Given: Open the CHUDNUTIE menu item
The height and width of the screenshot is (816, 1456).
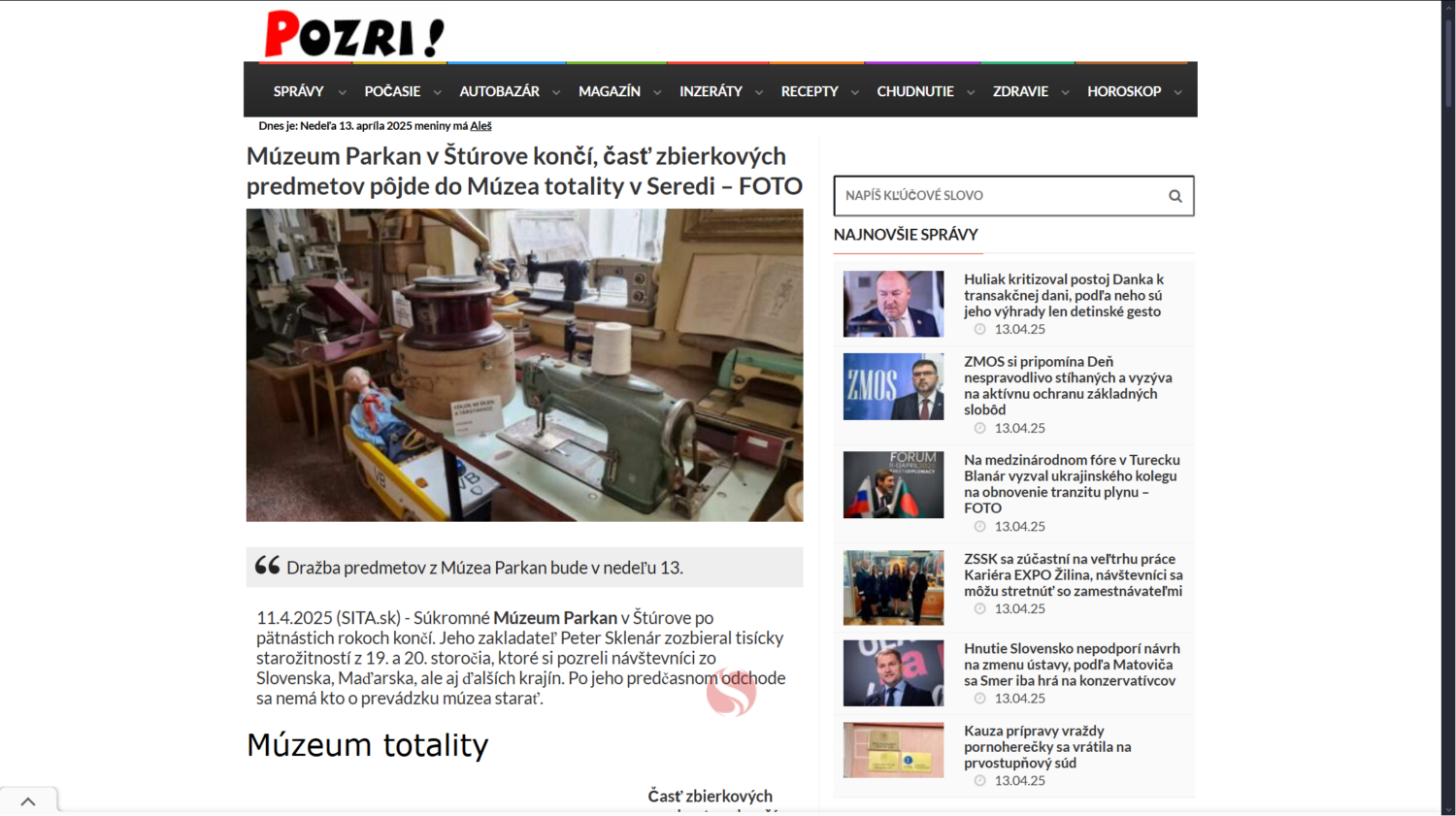Looking at the screenshot, I should 915,91.
